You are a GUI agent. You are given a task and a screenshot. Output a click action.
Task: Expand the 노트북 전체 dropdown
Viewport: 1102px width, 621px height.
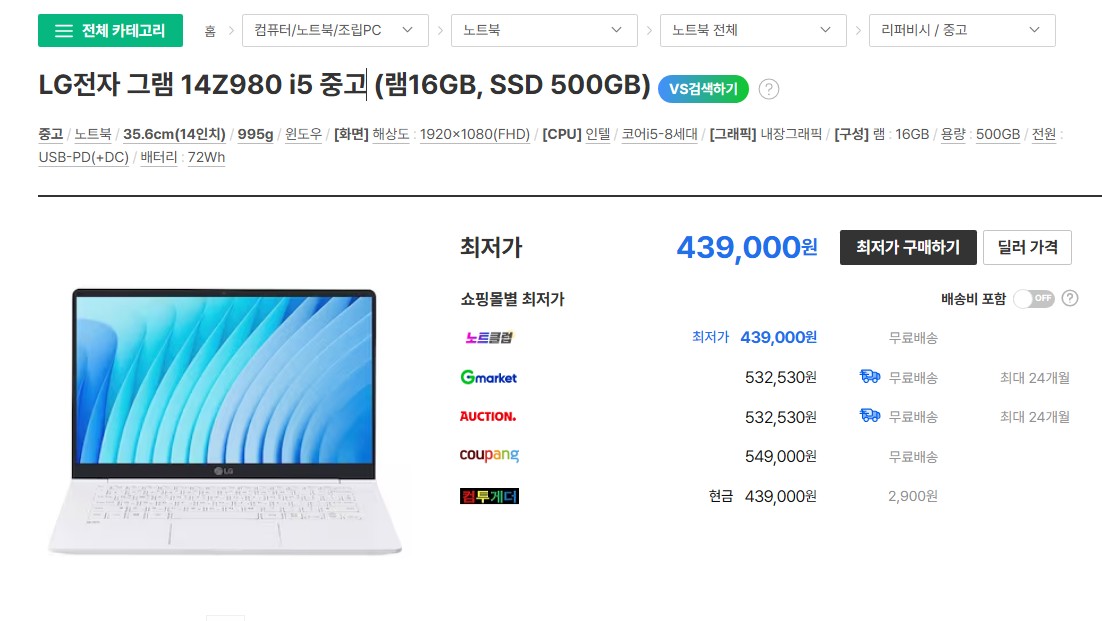[x=753, y=30]
